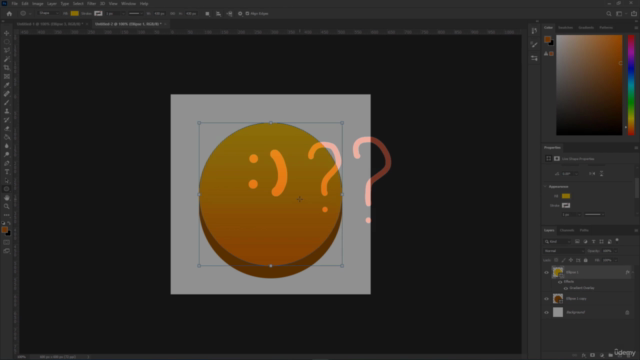Select the Ellipse shape tool
The height and width of the screenshot is (360, 640).
7,189
